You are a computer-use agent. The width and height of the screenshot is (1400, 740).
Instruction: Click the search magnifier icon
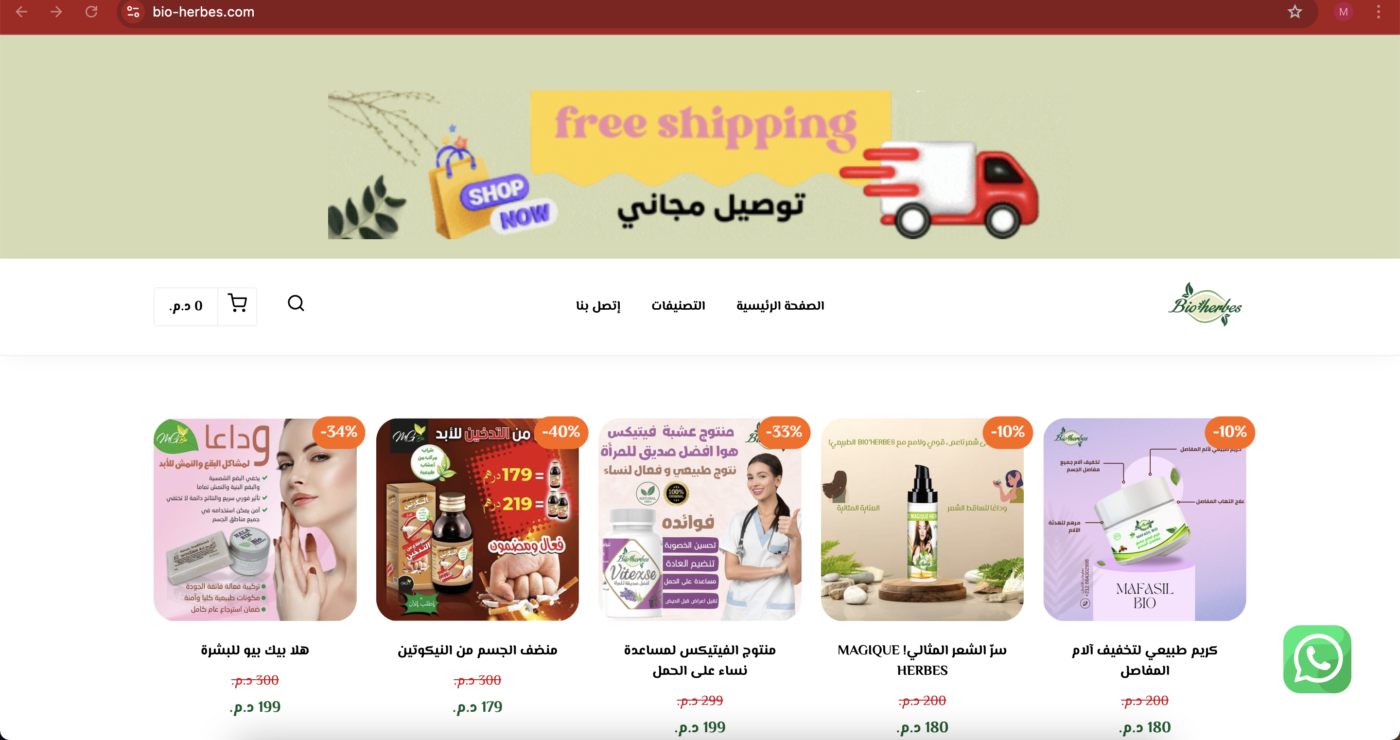(x=296, y=303)
